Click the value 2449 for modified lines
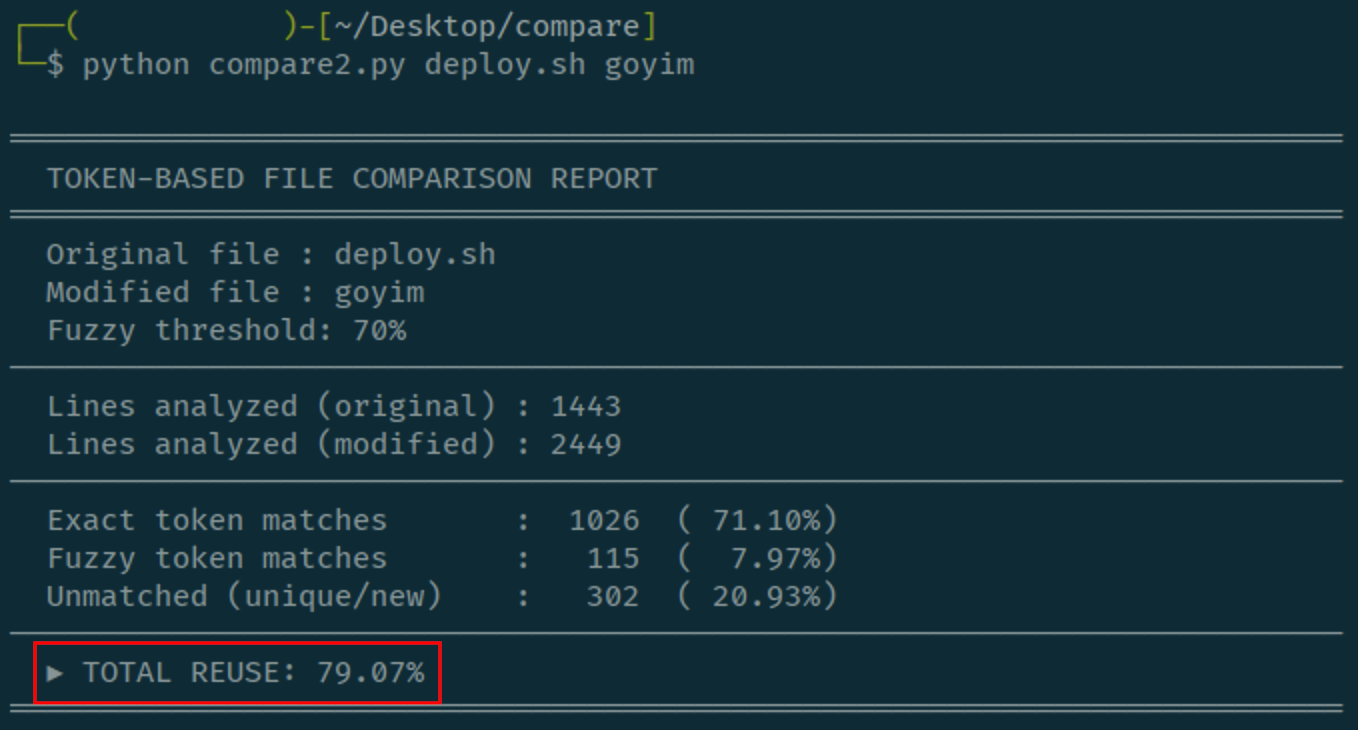The height and width of the screenshot is (730, 1358). tap(586, 444)
